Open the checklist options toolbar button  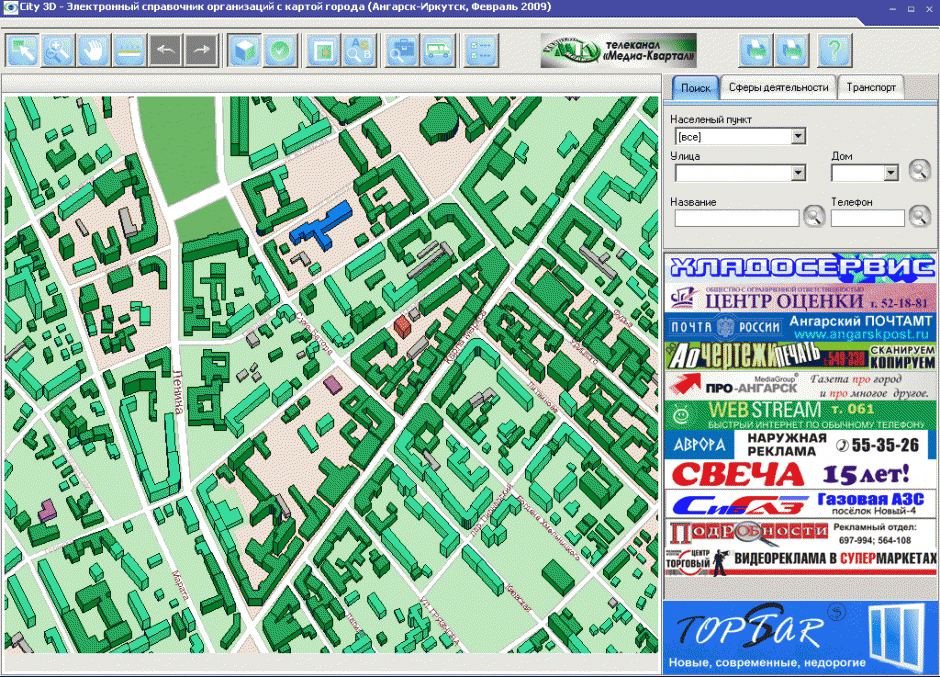[x=481, y=50]
